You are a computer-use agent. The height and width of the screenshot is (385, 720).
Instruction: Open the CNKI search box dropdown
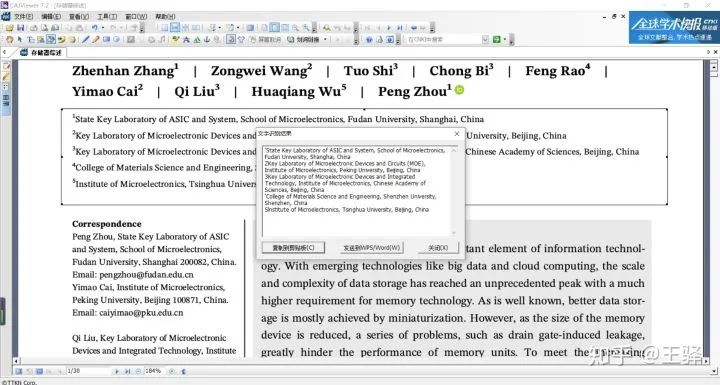(x=485, y=40)
